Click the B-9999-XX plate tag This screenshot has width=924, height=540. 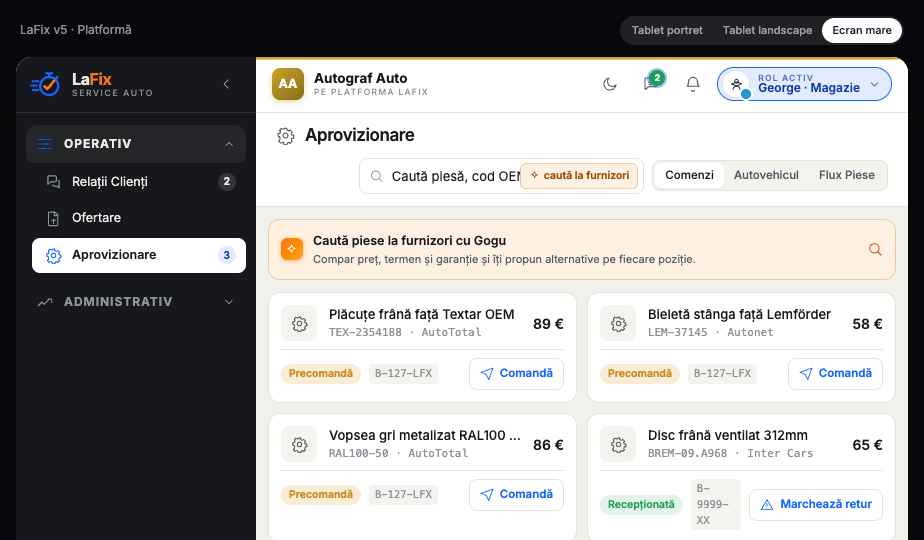tap(715, 505)
